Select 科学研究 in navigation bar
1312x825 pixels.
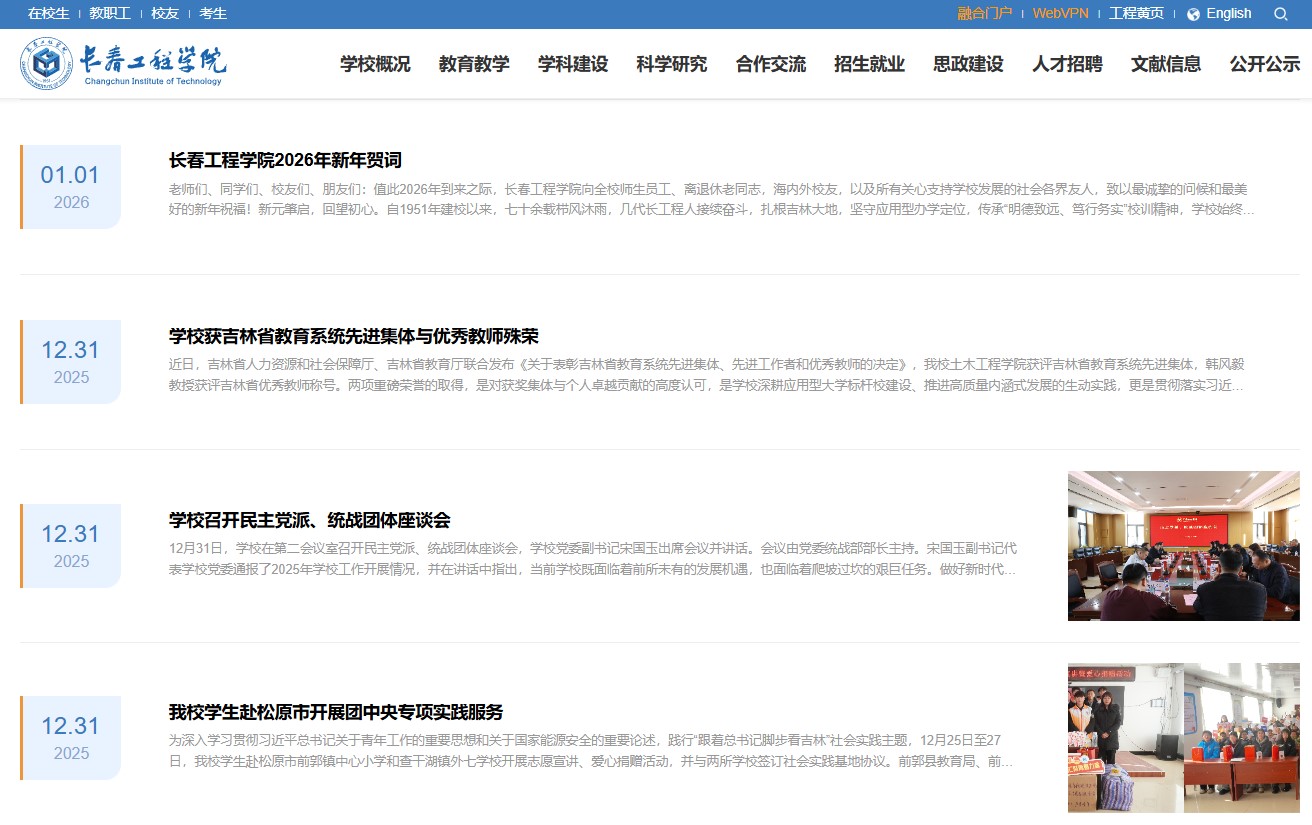[671, 64]
